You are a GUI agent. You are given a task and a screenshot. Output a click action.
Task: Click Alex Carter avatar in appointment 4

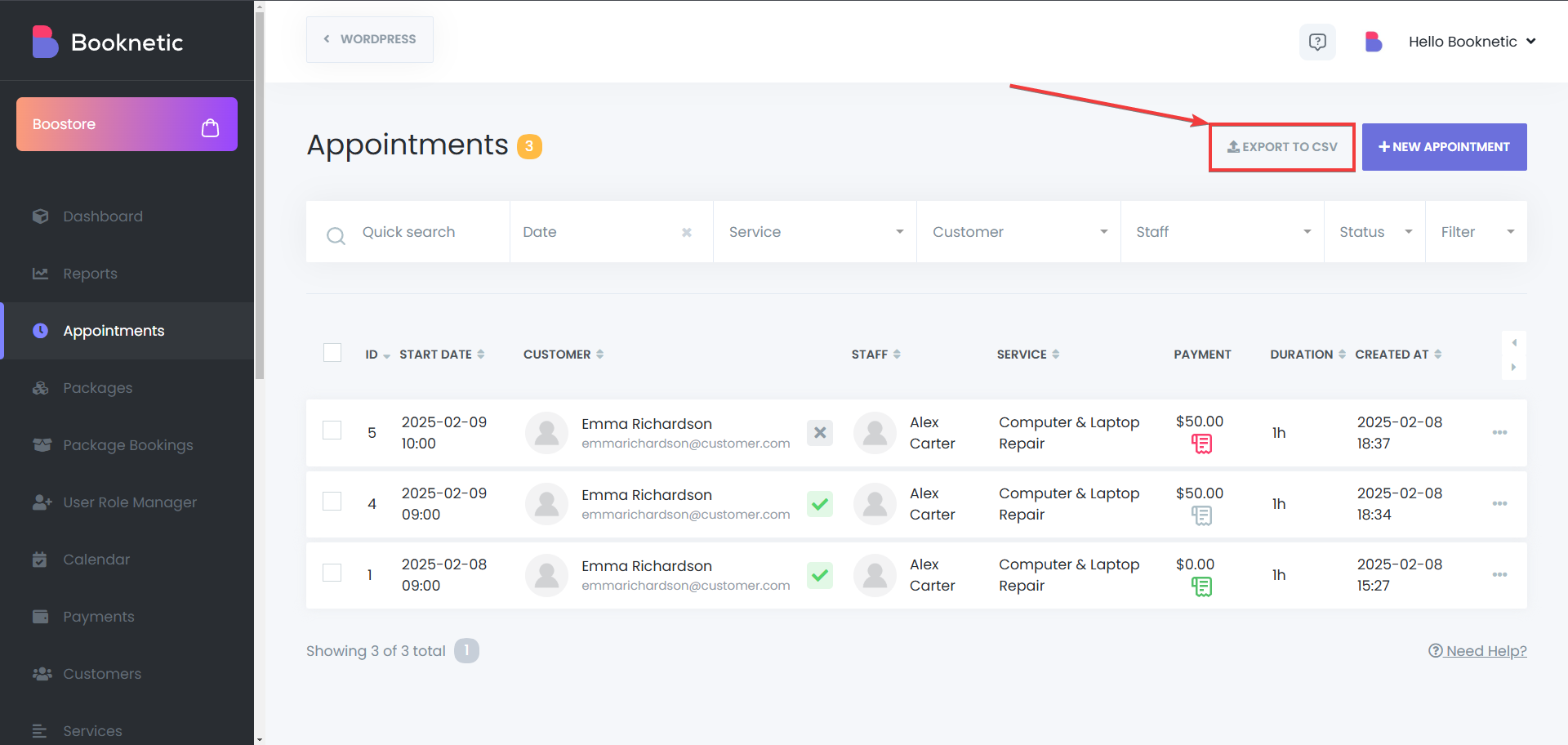click(875, 504)
